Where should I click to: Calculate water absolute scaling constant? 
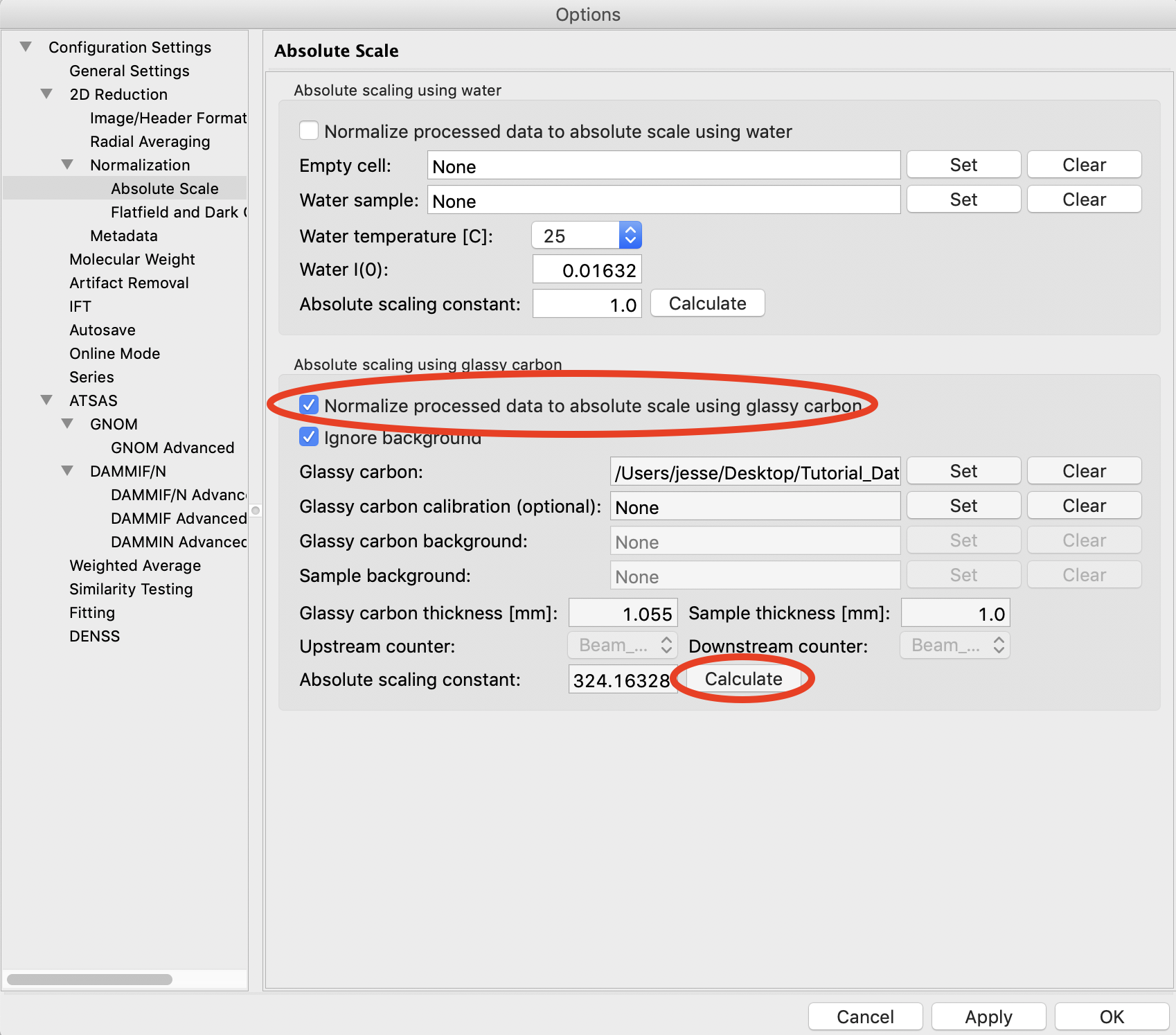pos(707,303)
